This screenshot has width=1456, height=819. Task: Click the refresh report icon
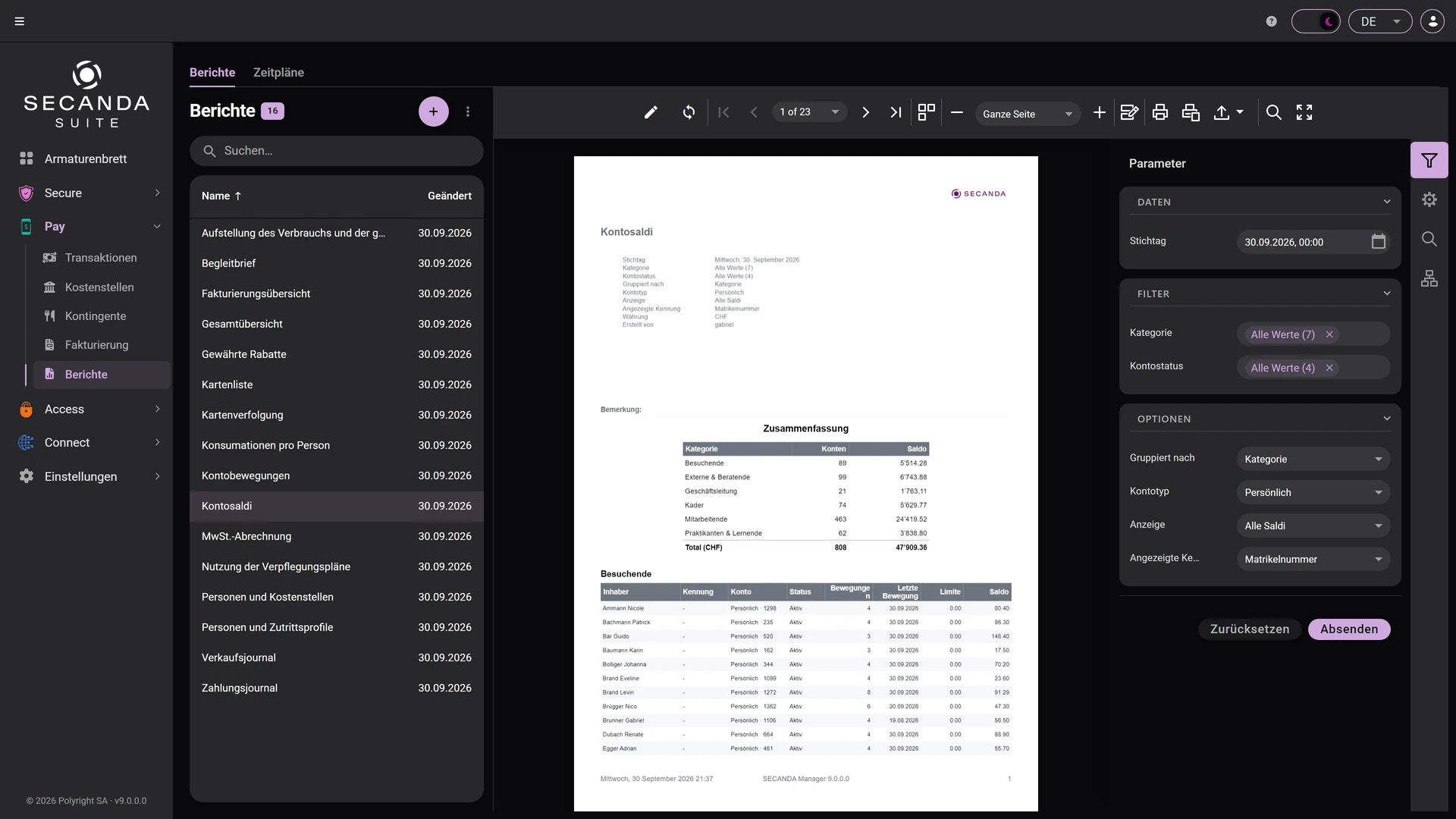click(689, 112)
